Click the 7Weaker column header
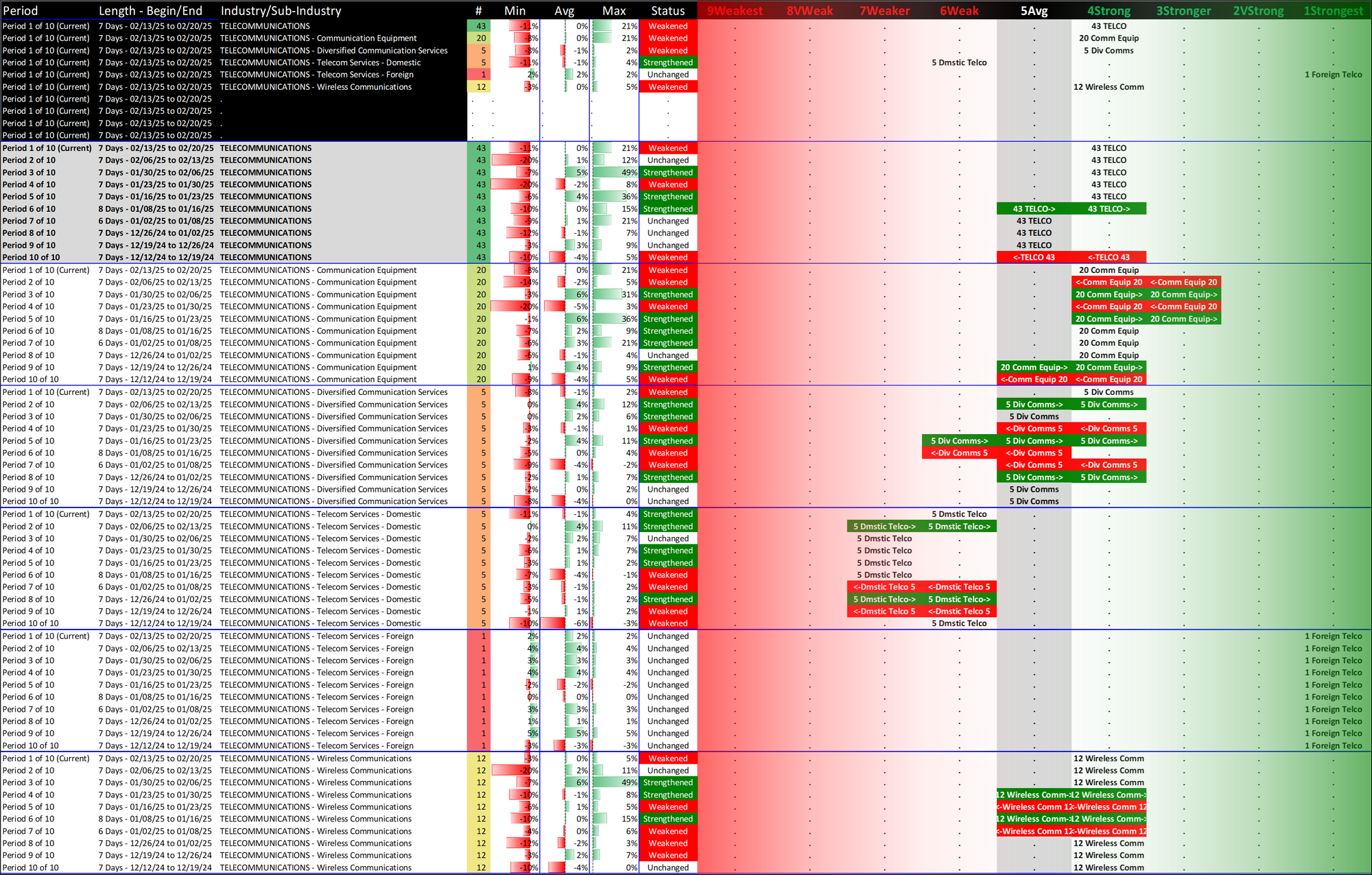This screenshot has width=1372, height=875. 884,11
